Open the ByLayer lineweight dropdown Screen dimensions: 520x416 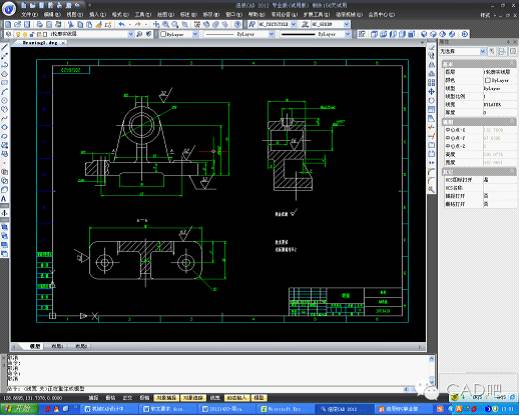pyautogui.click(x=348, y=34)
